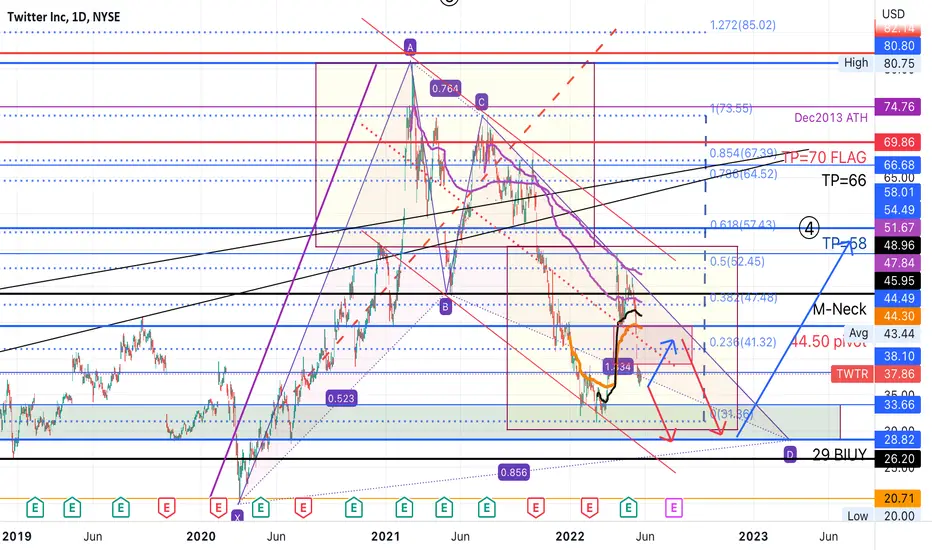Select the purple 74.76 price axis label
Viewport: 932px width, 550px height.
(898, 106)
